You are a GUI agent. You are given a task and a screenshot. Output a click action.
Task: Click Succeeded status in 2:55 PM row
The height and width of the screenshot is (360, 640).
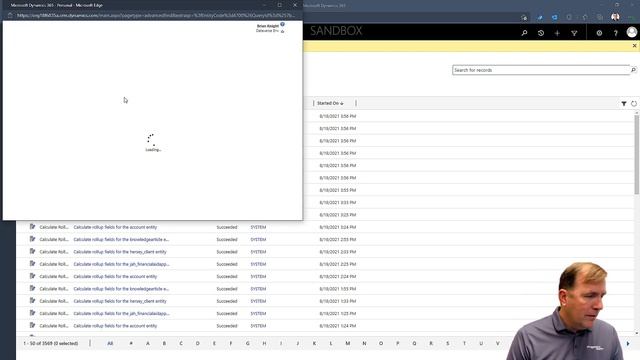pos(227,240)
